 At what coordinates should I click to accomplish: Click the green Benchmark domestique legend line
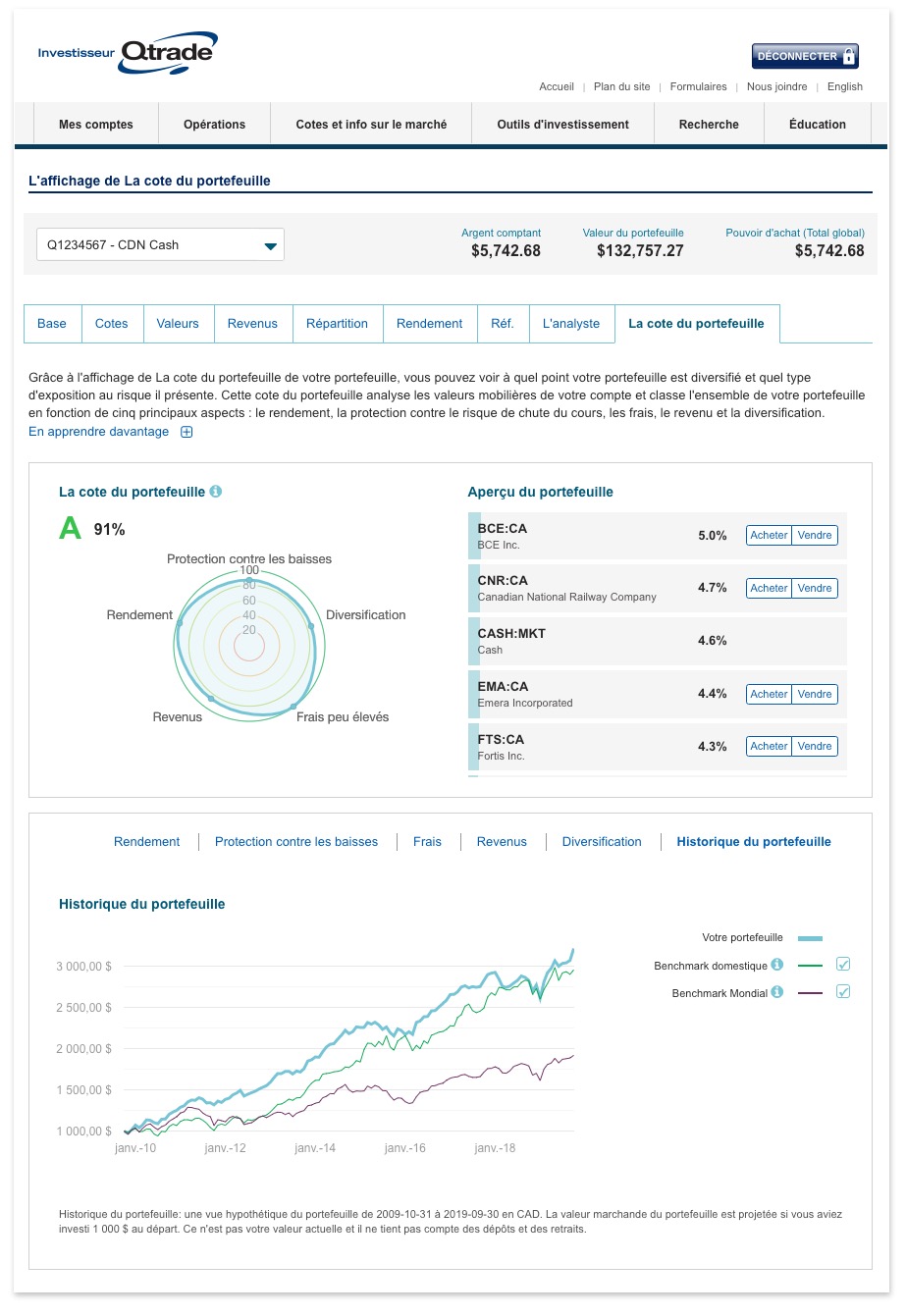click(811, 966)
